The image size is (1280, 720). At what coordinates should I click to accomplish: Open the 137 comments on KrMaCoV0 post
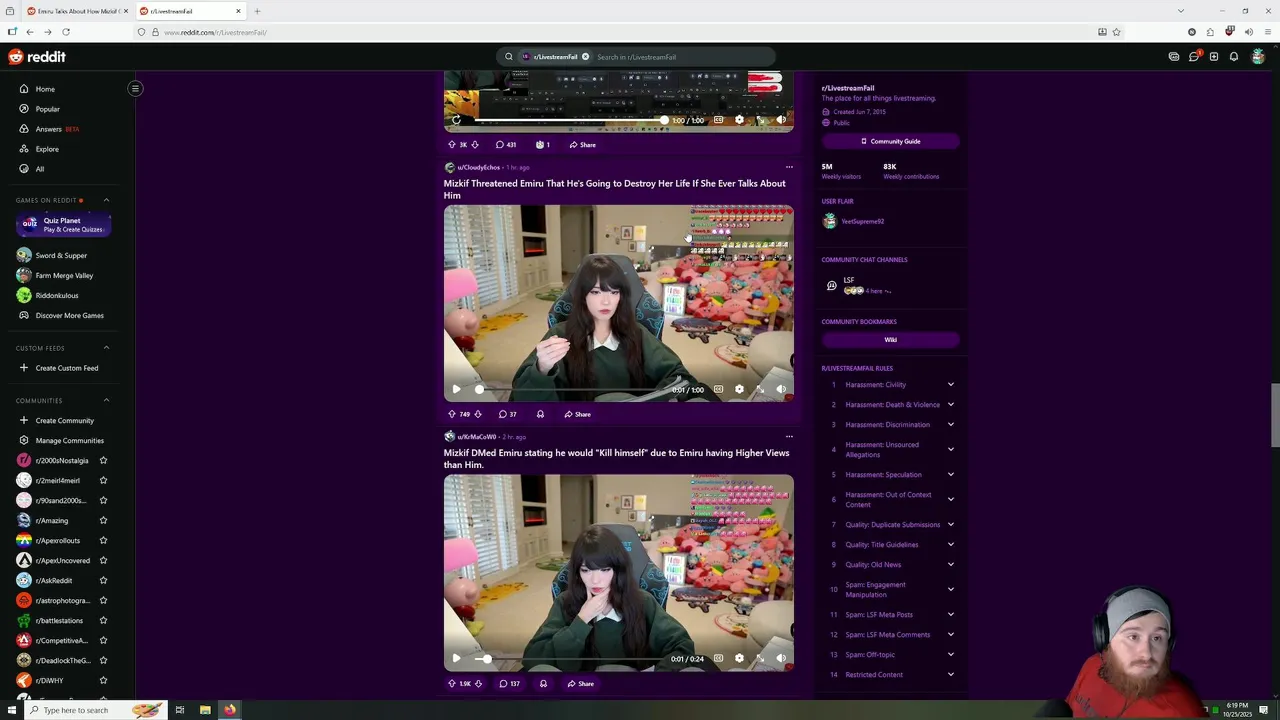(509, 684)
